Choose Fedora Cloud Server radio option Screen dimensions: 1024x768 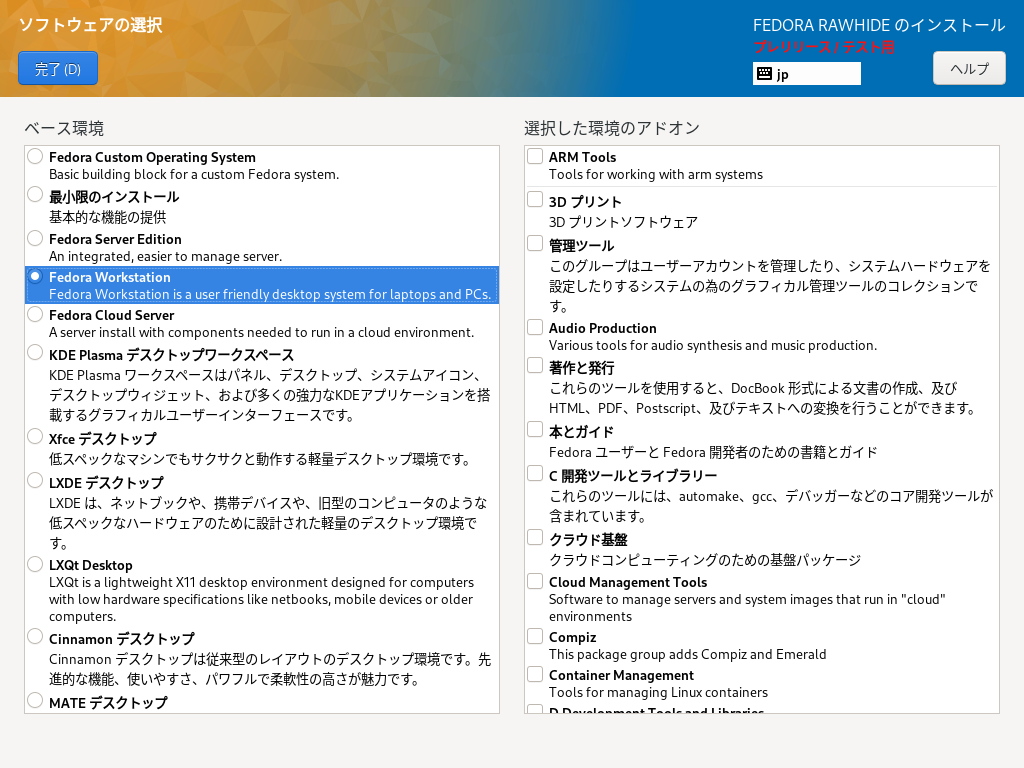[35, 314]
